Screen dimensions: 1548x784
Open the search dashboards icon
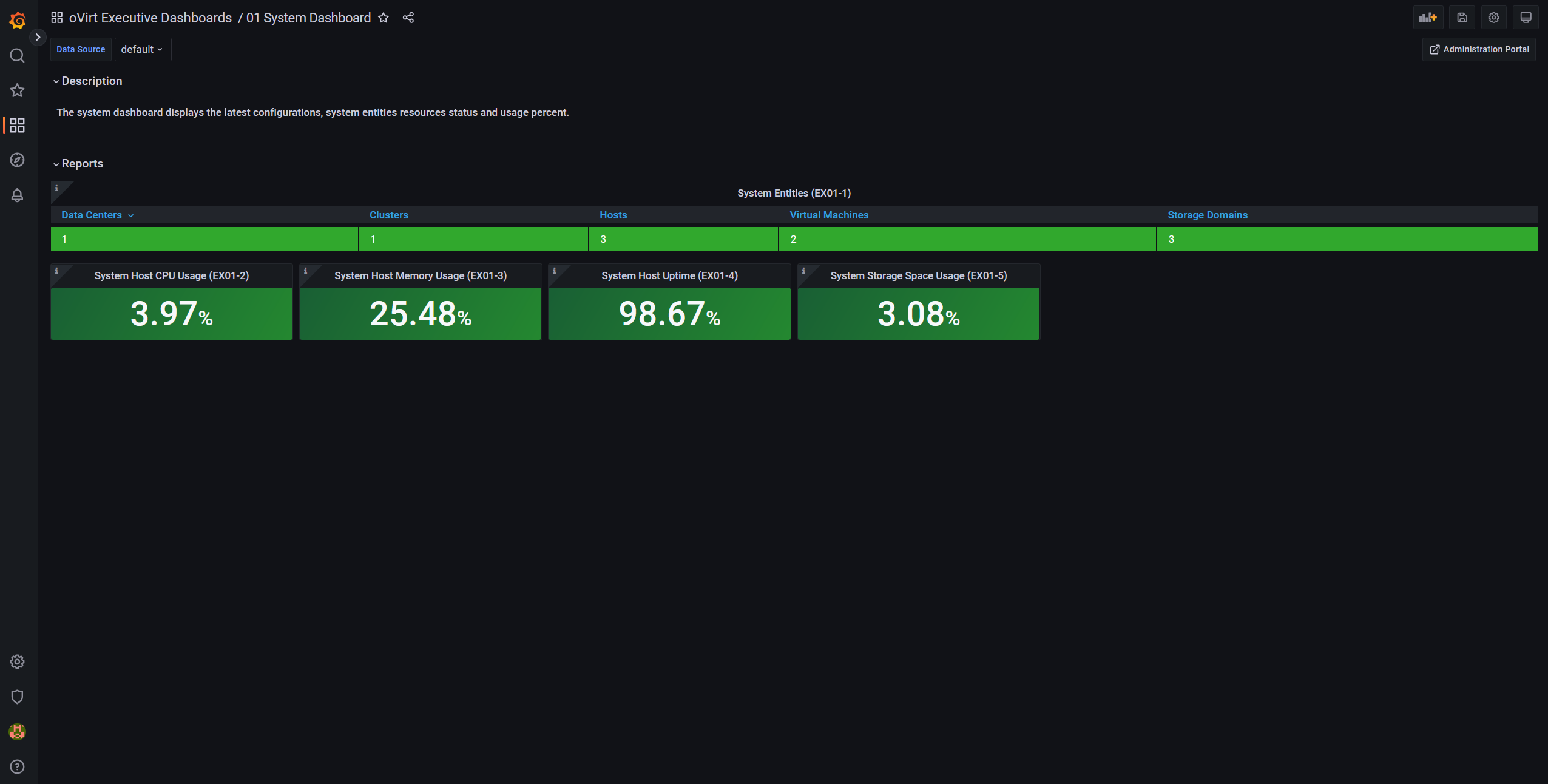pos(18,56)
